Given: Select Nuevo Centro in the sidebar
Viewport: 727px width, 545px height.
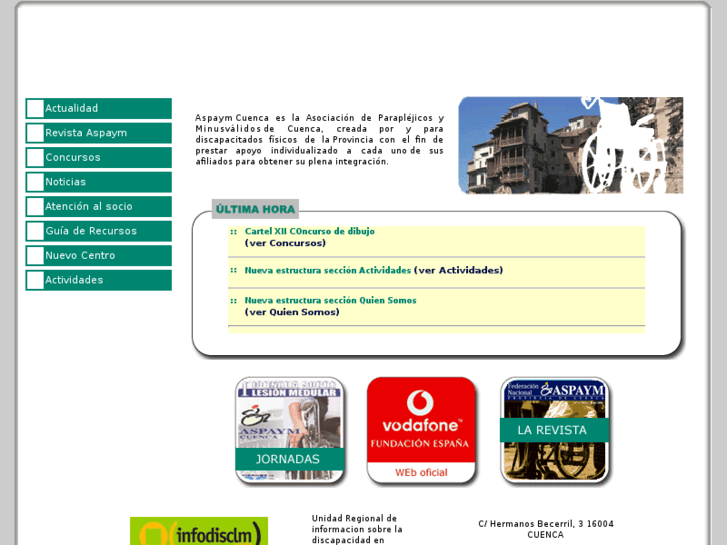Looking at the screenshot, I should pos(98,256).
